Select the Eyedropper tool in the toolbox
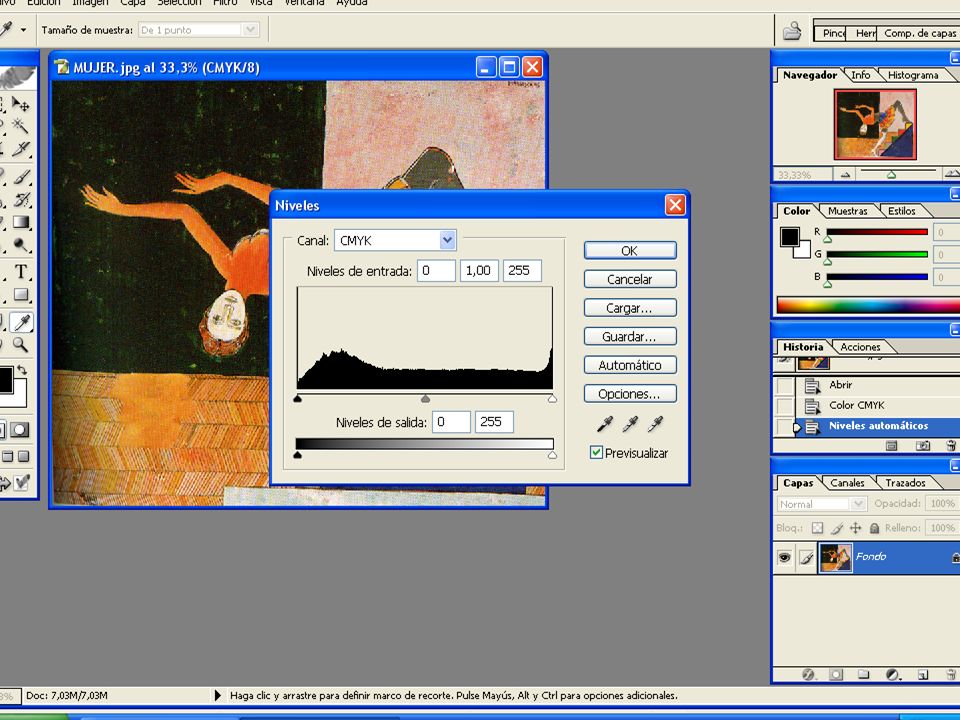Screen dimensions: 960x720 point(21,322)
